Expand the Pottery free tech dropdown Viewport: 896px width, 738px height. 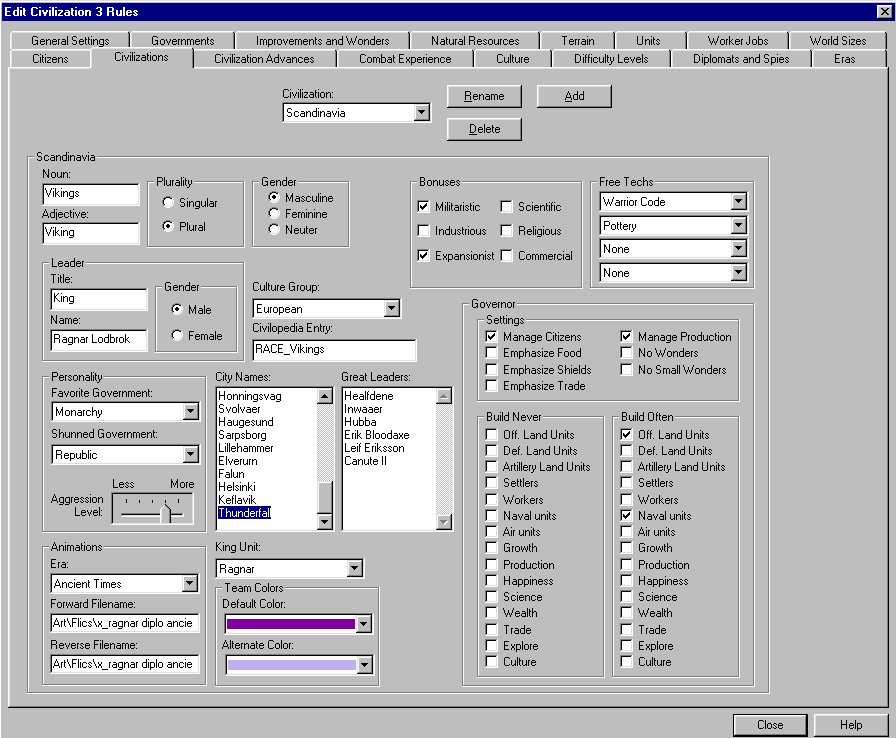[738, 226]
